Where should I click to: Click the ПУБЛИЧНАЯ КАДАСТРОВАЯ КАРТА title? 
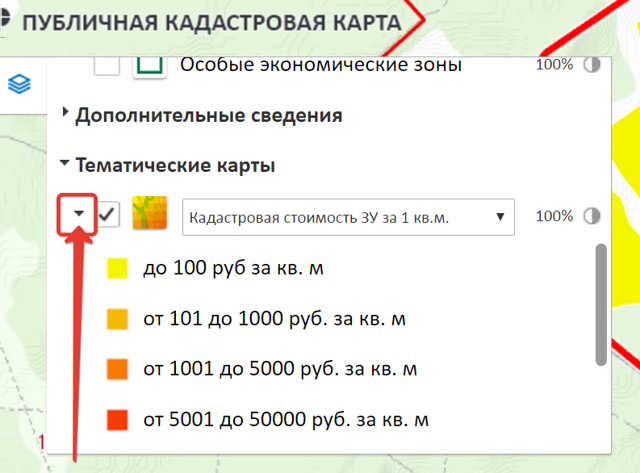pyautogui.click(x=212, y=23)
